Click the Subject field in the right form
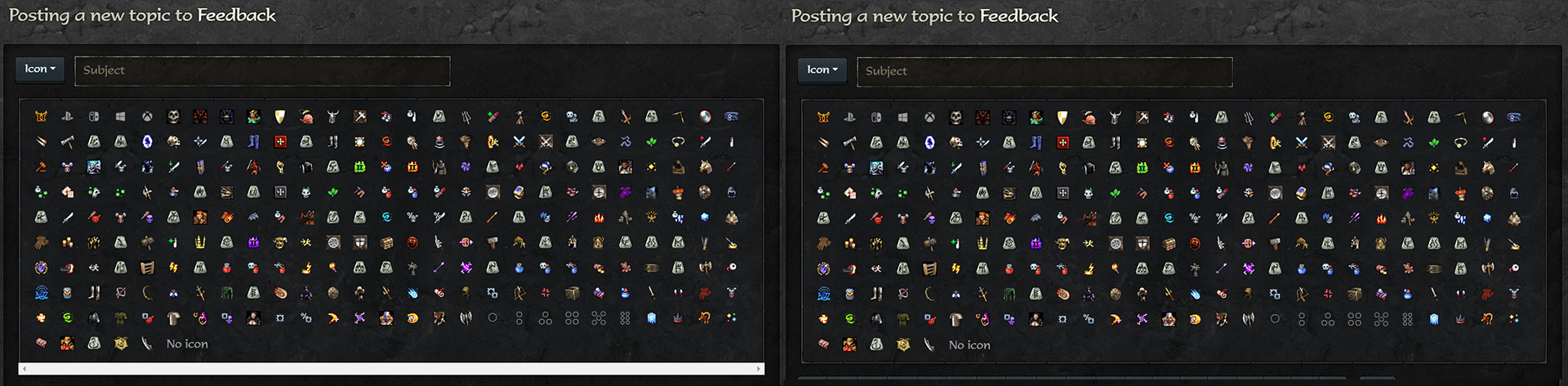1568x386 pixels. pyautogui.click(x=1045, y=72)
